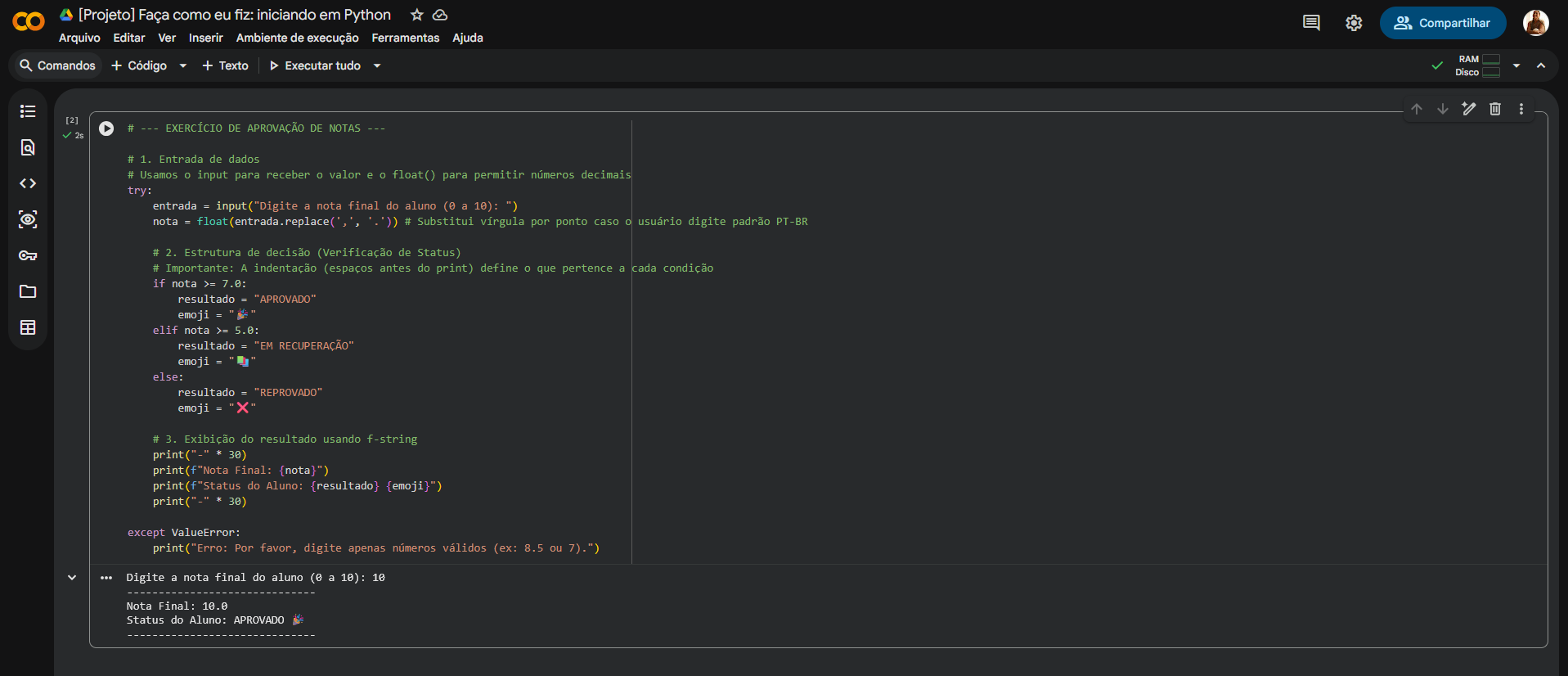Click the '"EM RECUPERAÇÃO"' string
1568x676 pixels.
(x=303, y=346)
